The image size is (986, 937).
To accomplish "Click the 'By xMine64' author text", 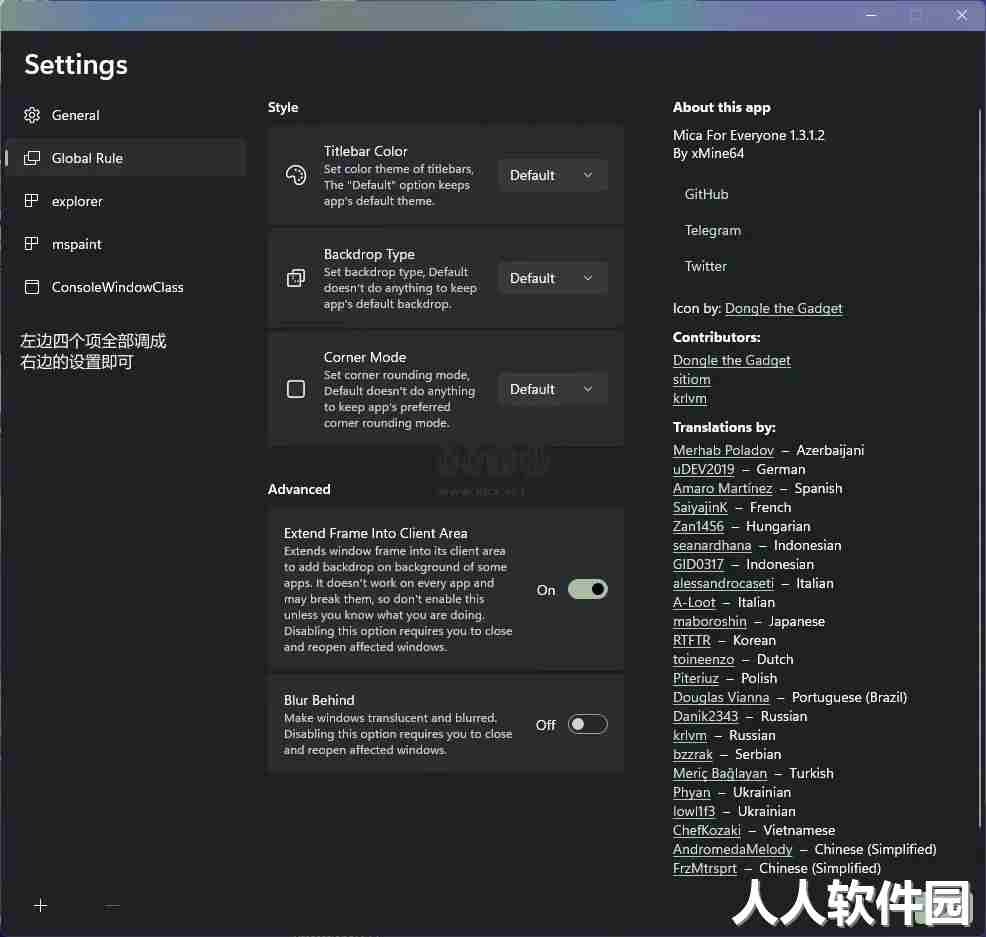I will (708, 153).
